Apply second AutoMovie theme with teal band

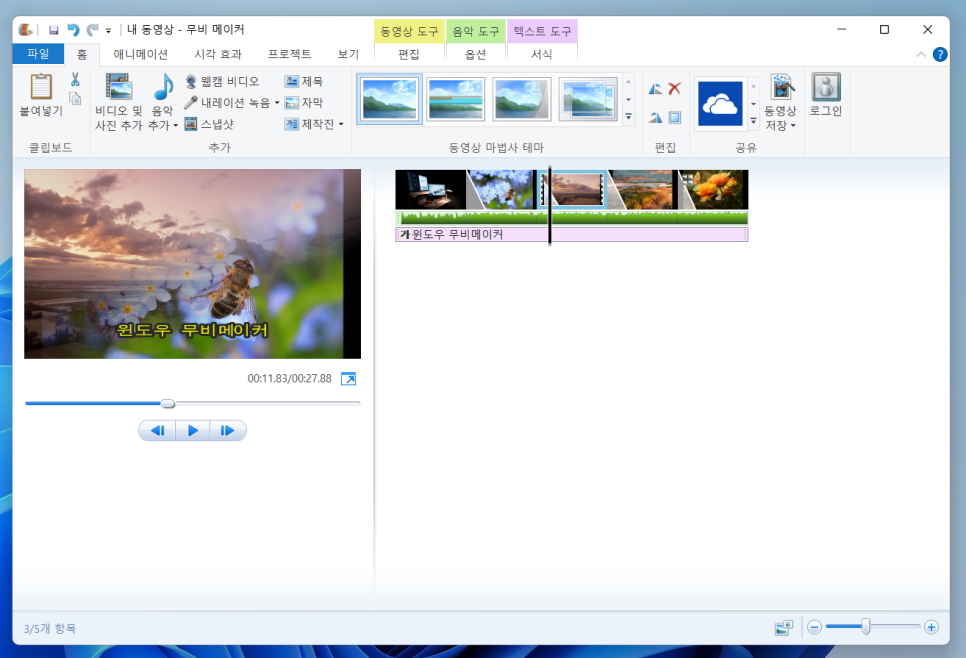(x=456, y=99)
